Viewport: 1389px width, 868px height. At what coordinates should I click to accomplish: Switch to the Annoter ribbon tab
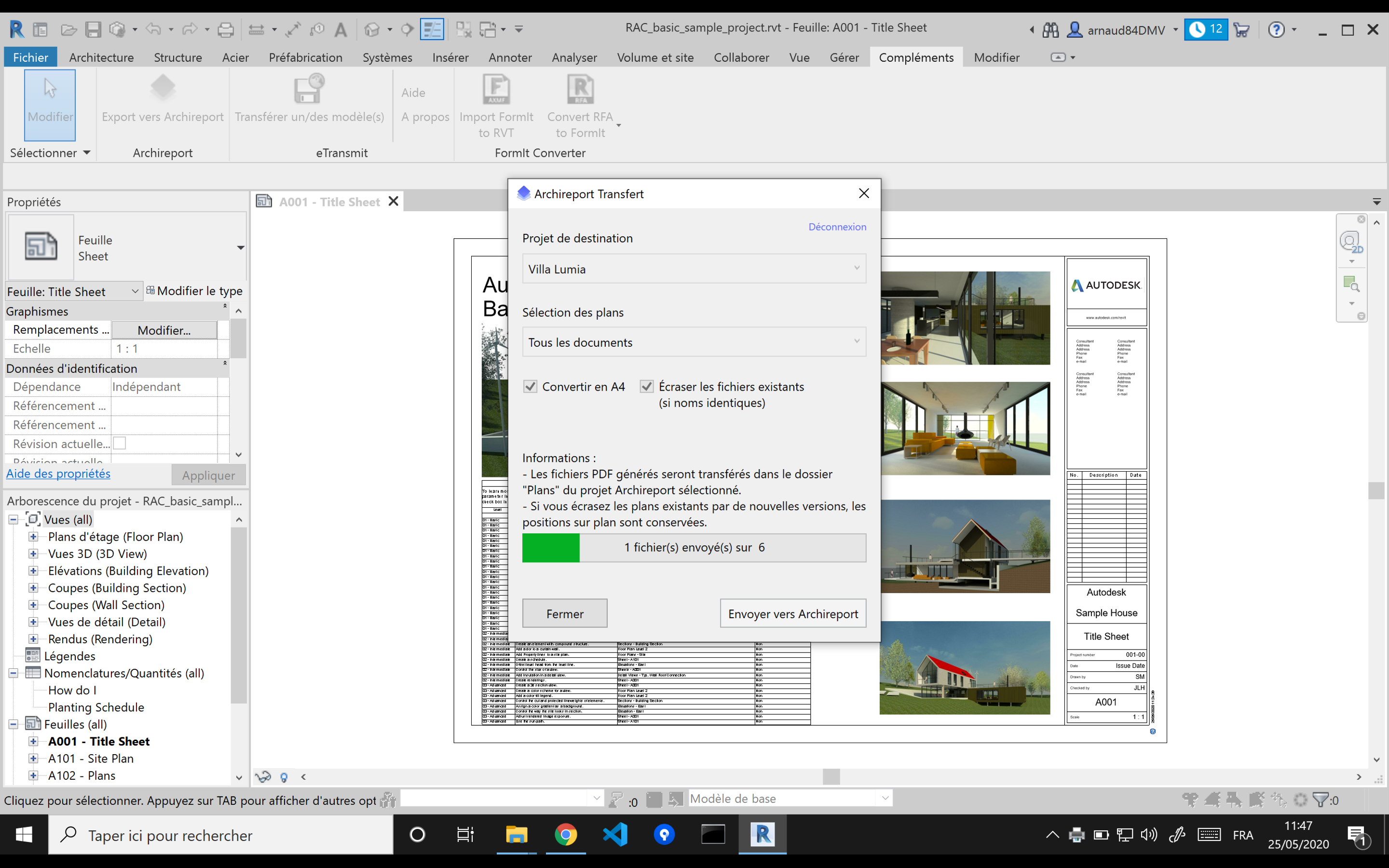pyautogui.click(x=510, y=57)
